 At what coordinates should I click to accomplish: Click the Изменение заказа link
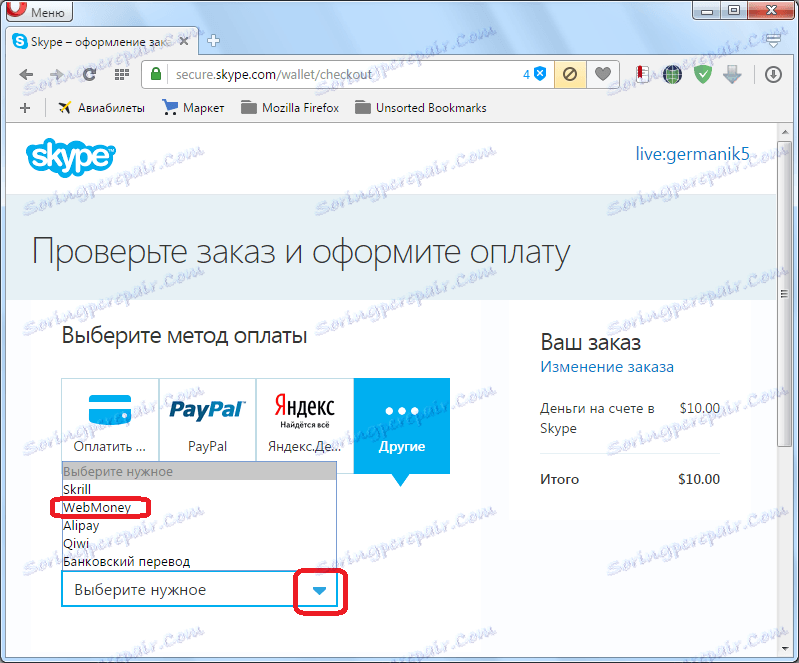(x=607, y=366)
